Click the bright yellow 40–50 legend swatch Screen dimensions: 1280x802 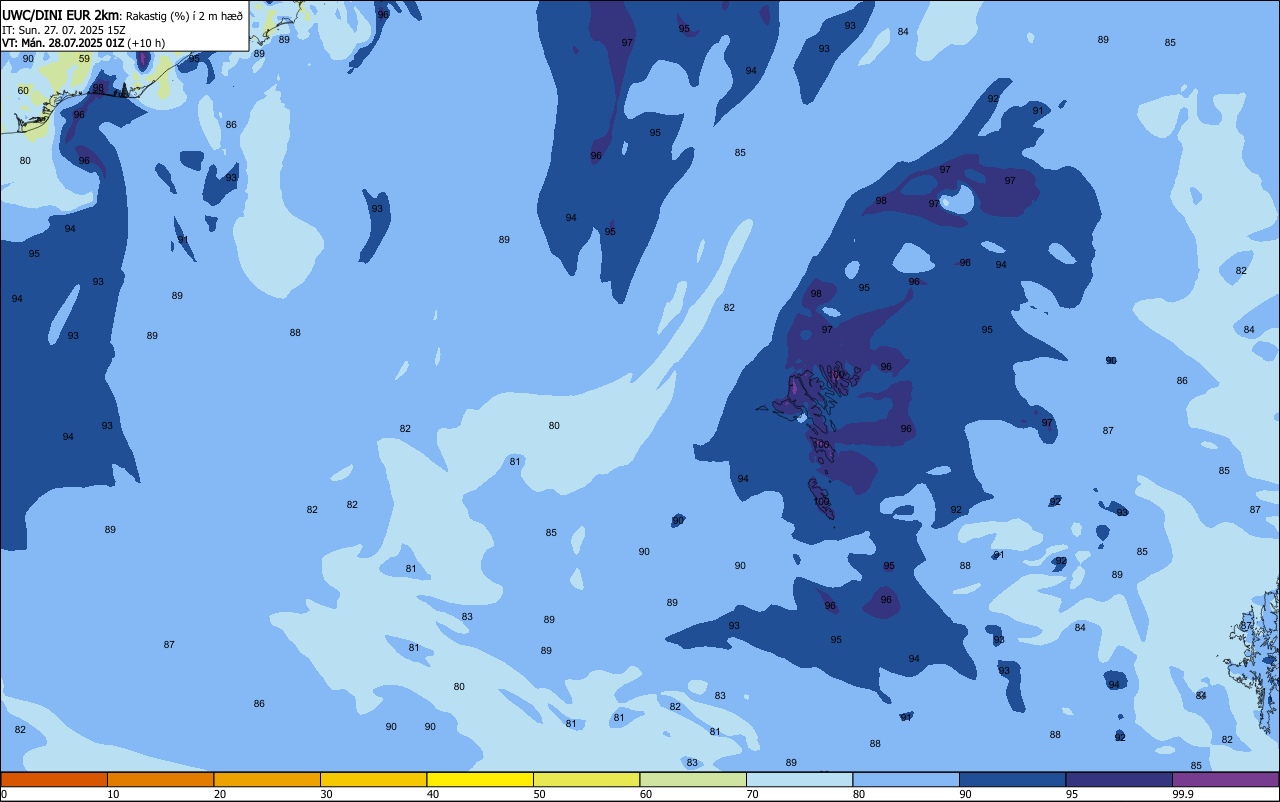(x=480, y=779)
